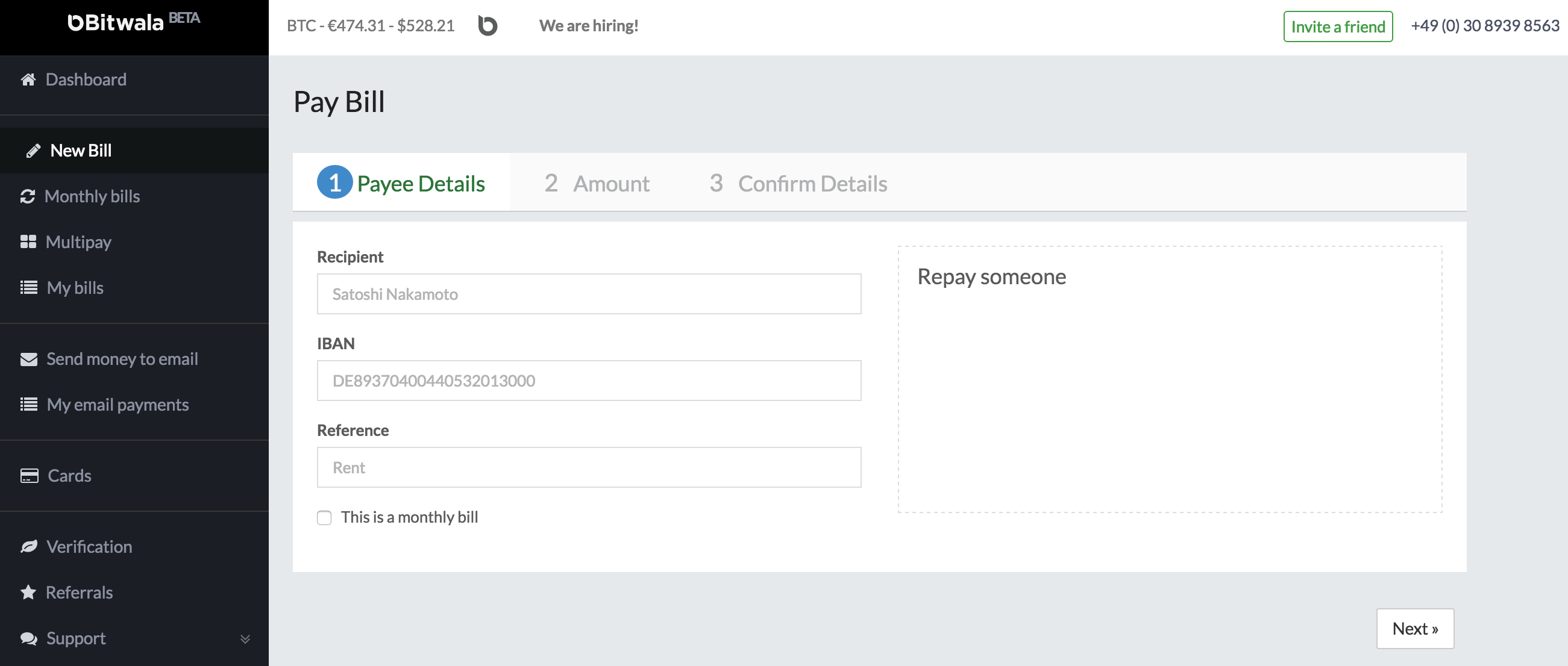
Task: Select the Amount step 2 tab
Action: coord(596,183)
